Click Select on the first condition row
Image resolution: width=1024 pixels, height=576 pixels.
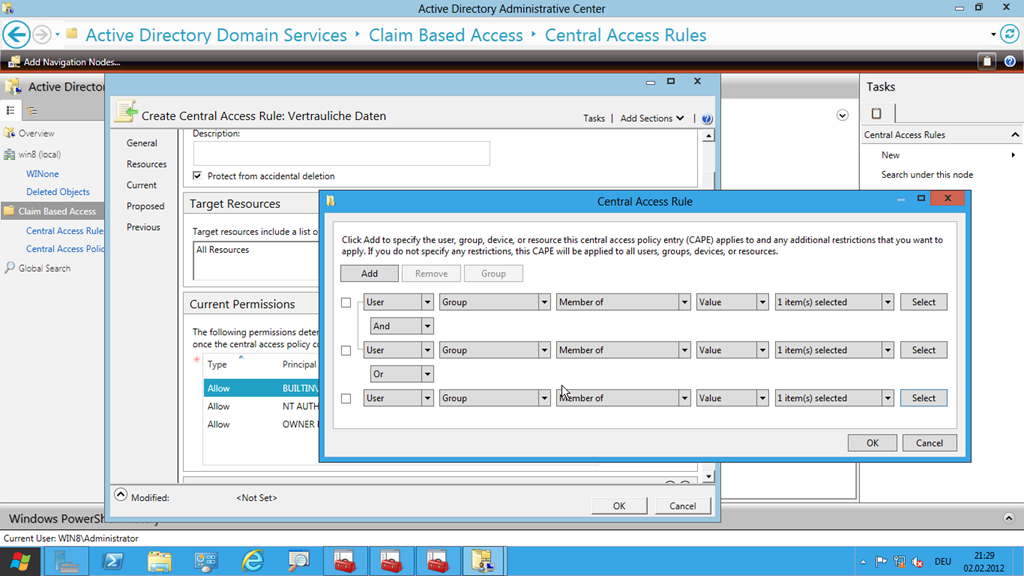pos(923,302)
